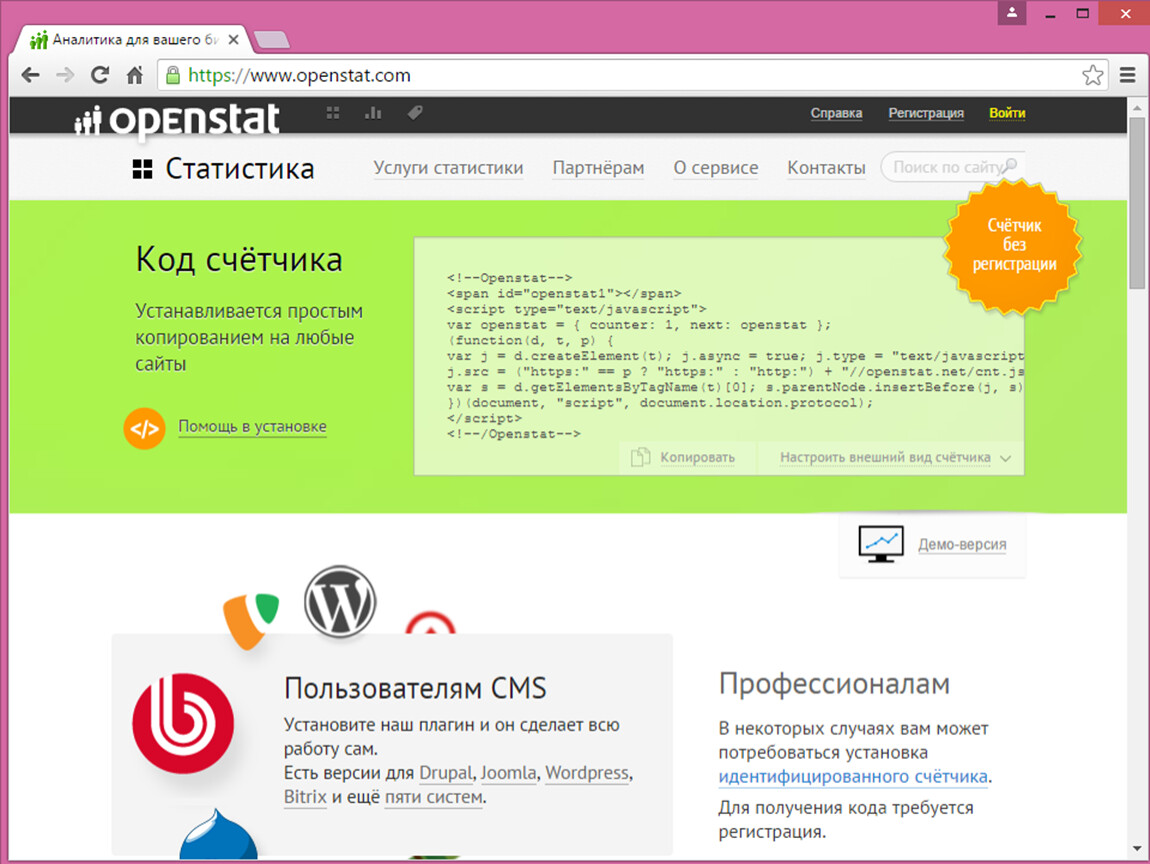Viewport: 1150px width, 864px height.
Task: Open the Партнёрам menu item
Action: (x=598, y=168)
